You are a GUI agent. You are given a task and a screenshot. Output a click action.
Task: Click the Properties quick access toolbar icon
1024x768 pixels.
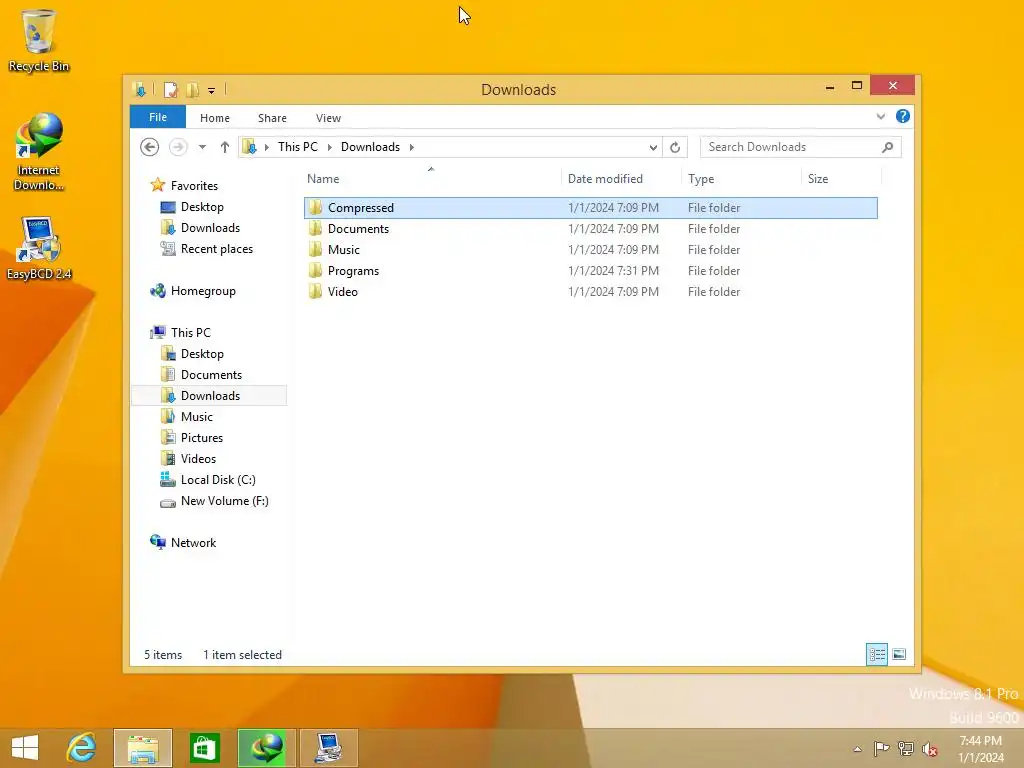[170, 90]
